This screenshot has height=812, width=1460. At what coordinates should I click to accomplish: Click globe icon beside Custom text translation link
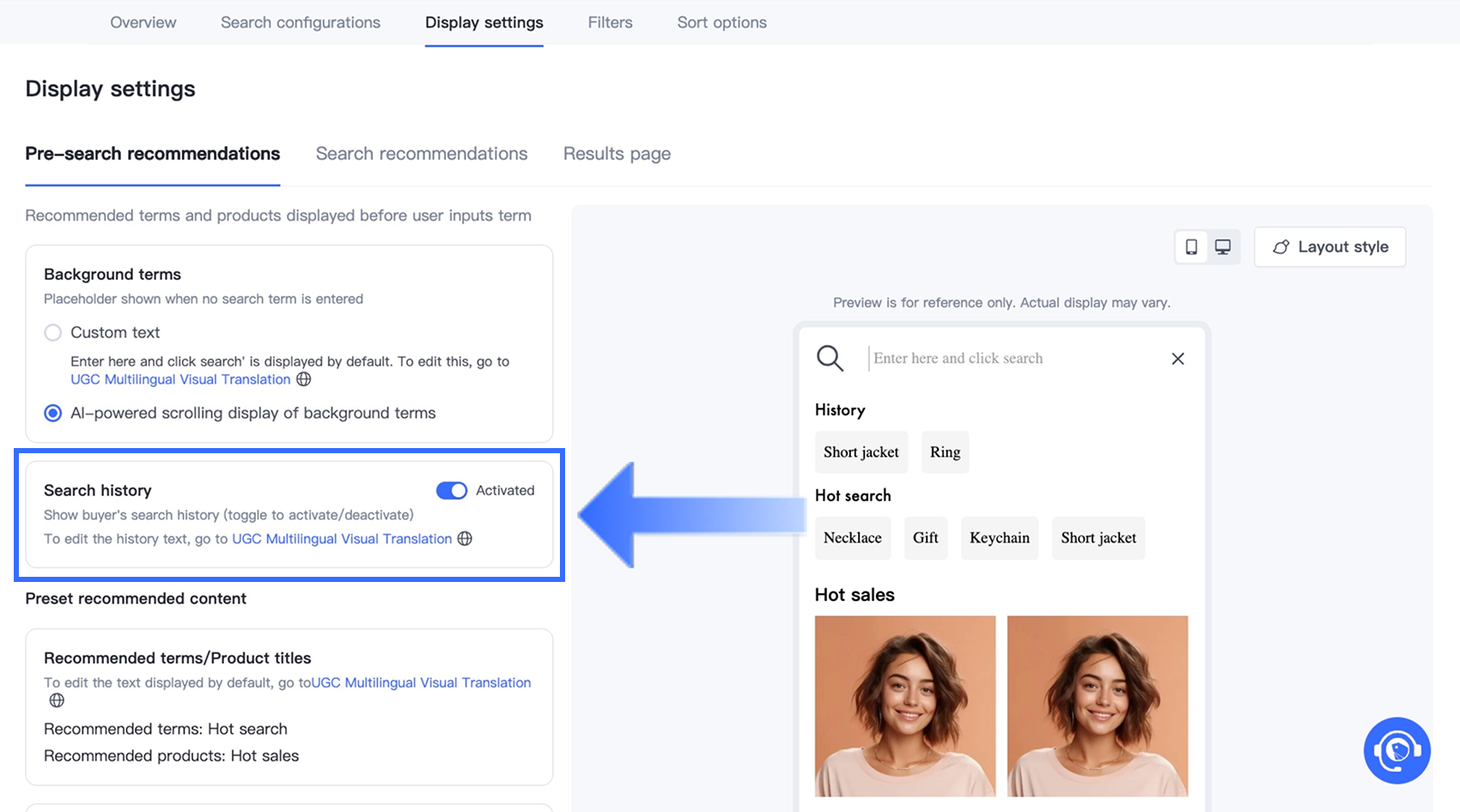pos(304,379)
